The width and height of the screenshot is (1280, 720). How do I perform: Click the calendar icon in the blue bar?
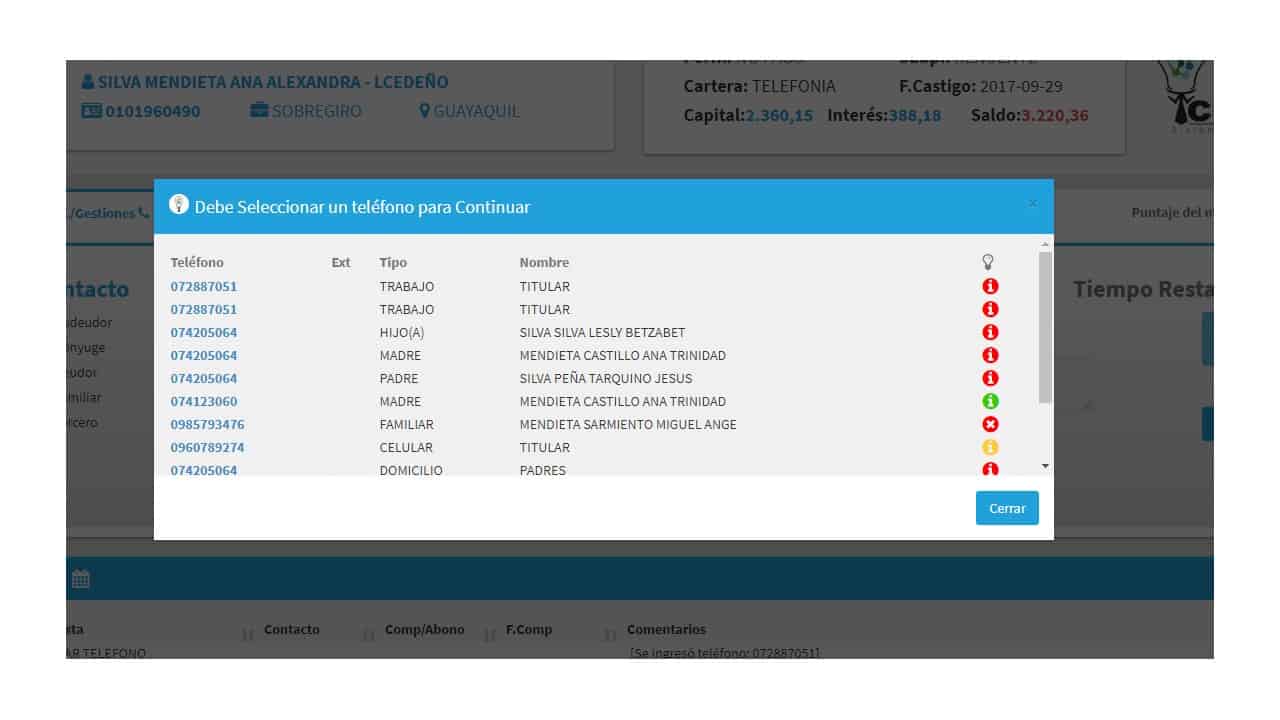click(x=81, y=578)
